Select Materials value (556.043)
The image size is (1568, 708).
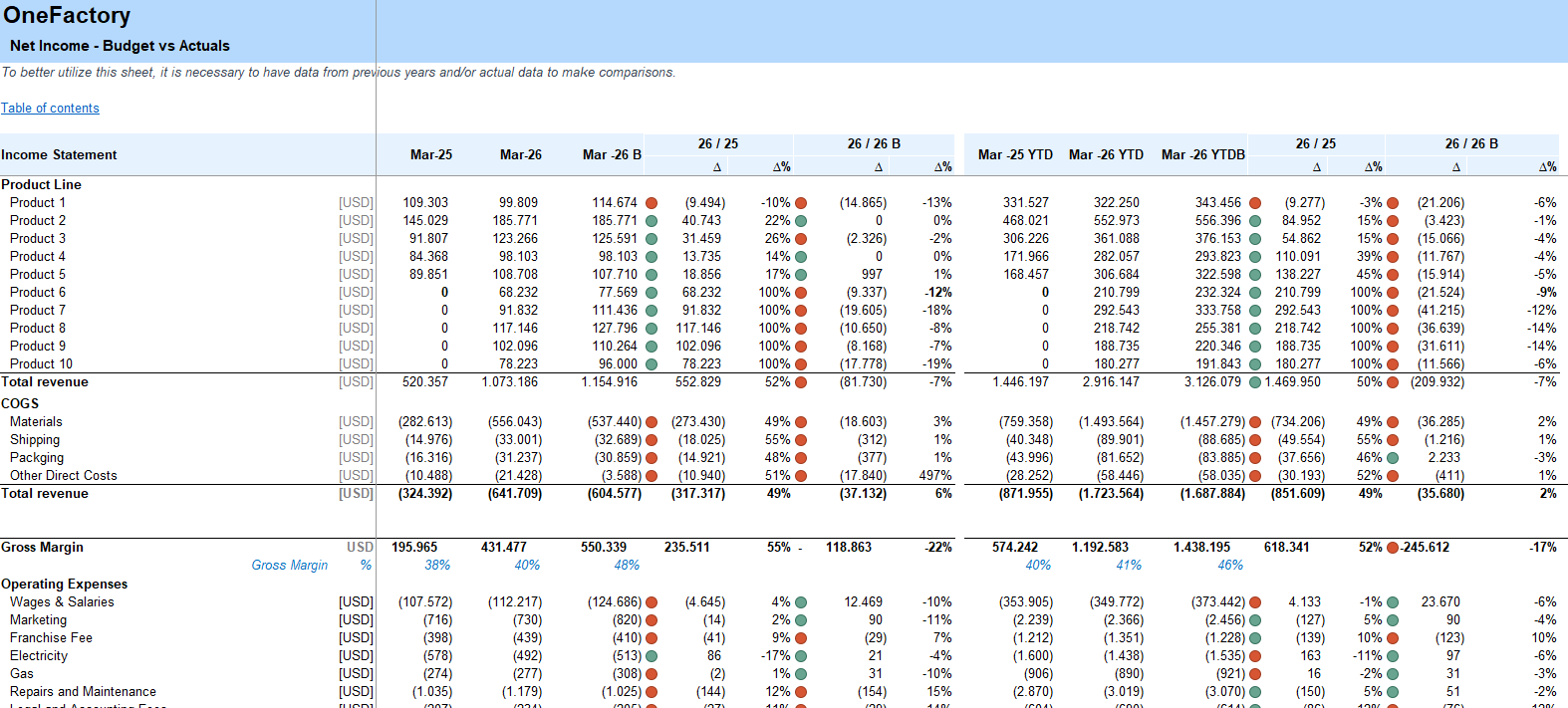[515, 422]
